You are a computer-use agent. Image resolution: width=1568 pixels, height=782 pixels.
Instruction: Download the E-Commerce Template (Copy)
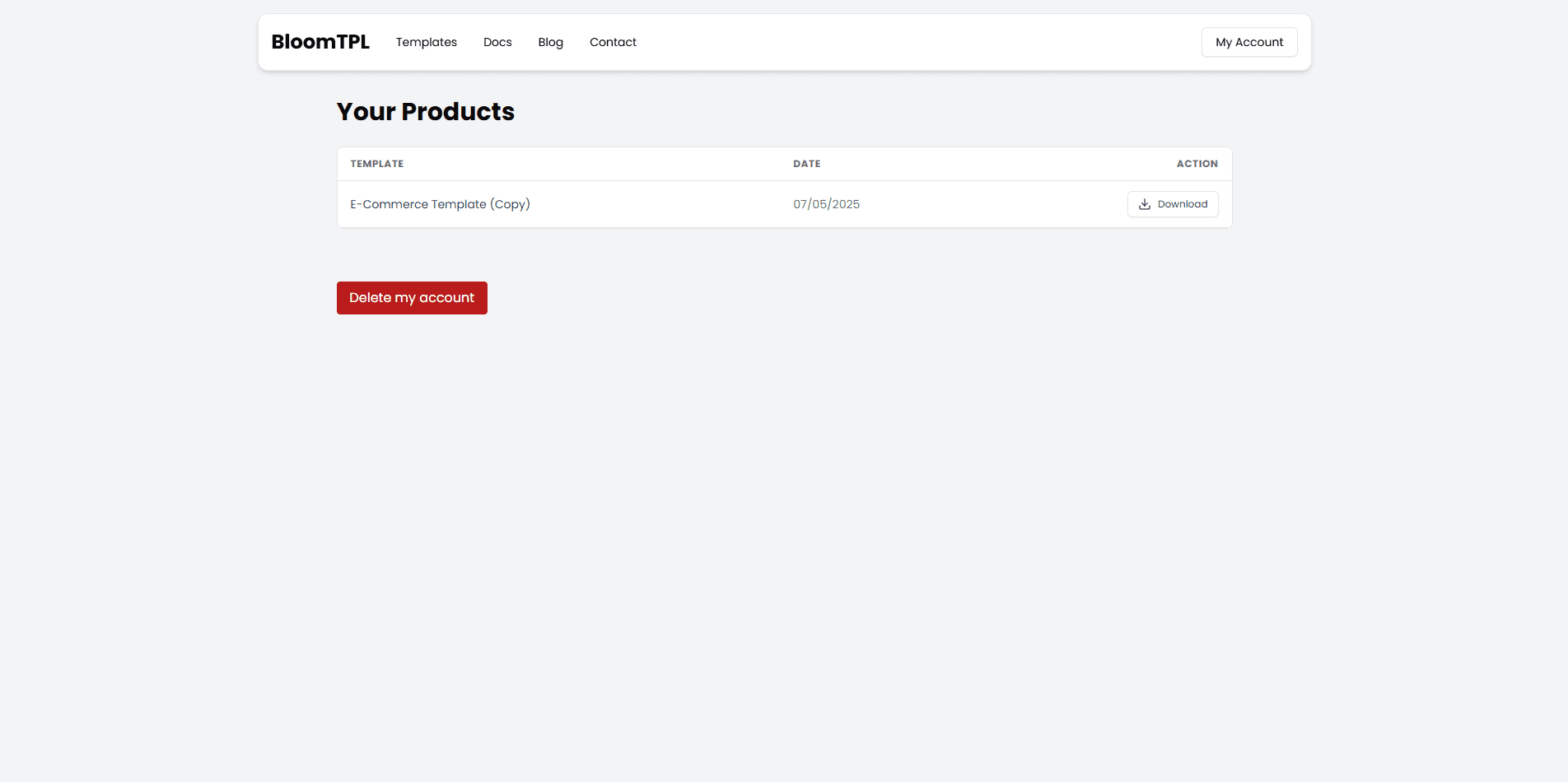click(x=1173, y=204)
